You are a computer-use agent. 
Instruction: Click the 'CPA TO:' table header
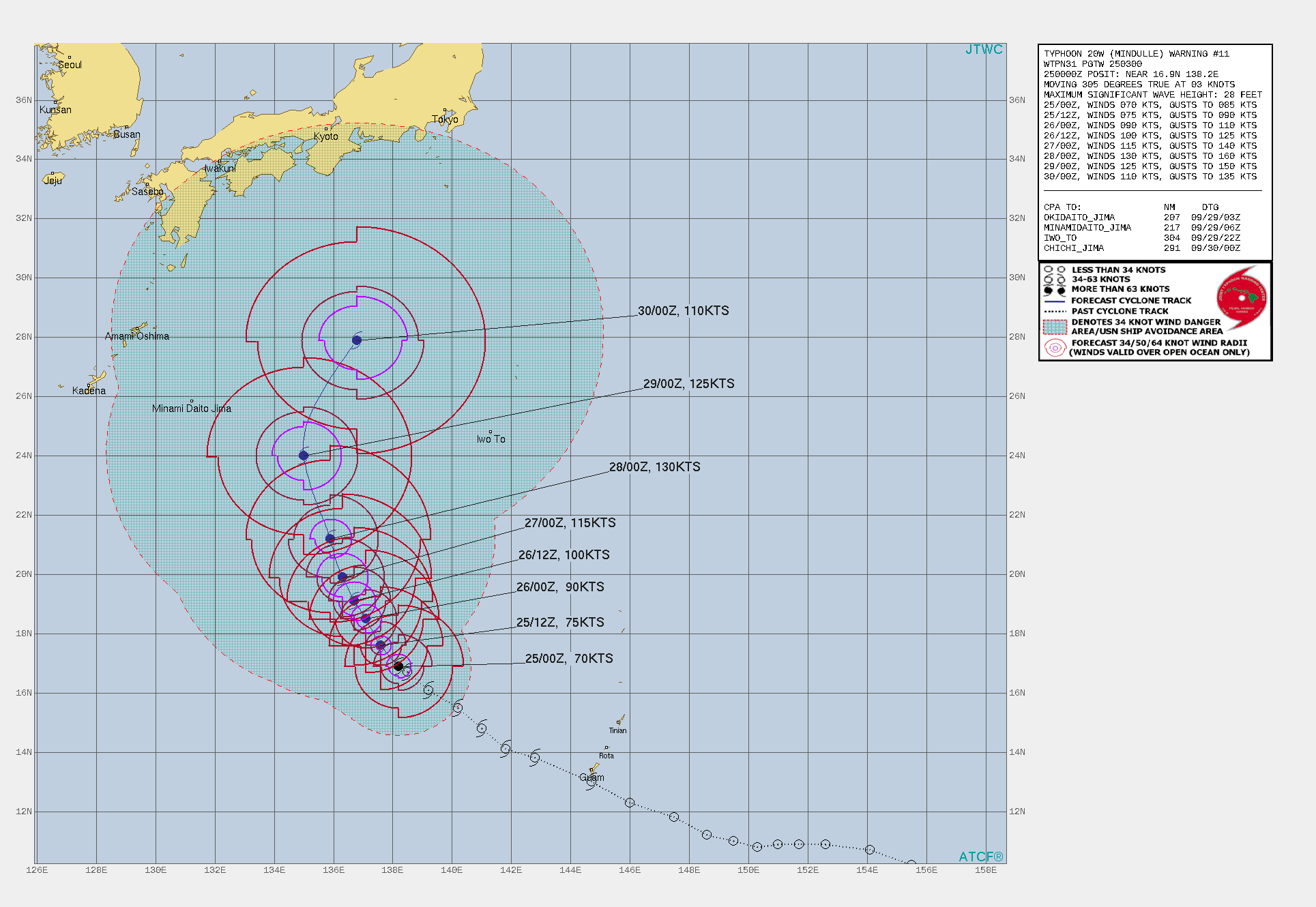pyautogui.click(x=1062, y=207)
